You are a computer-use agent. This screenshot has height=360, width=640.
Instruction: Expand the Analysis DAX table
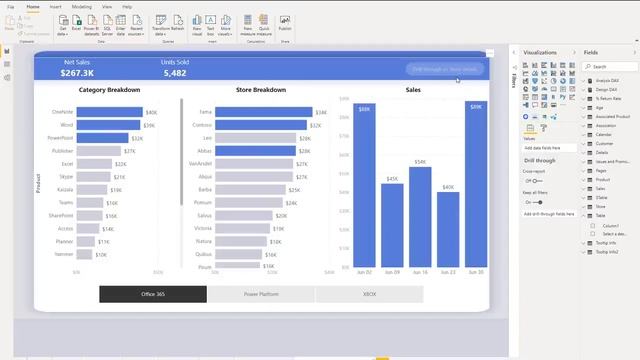(x=584, y=81)
